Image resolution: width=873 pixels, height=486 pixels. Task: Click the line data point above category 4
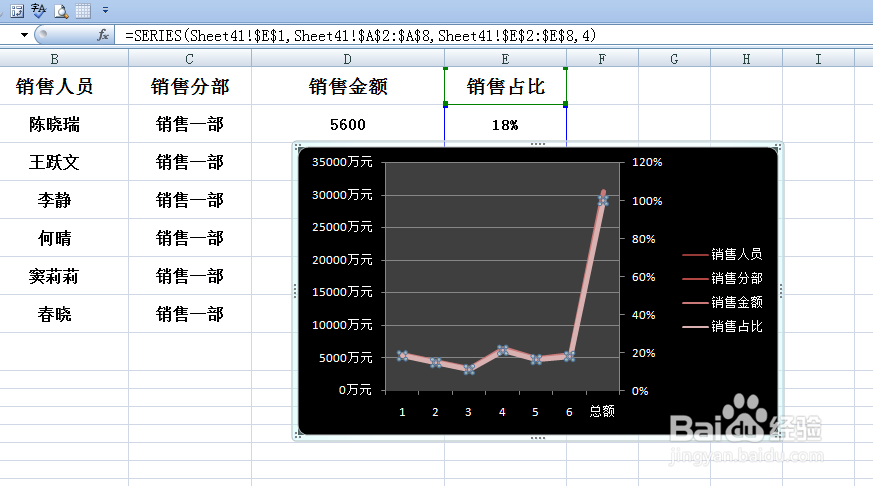point(503,350)
